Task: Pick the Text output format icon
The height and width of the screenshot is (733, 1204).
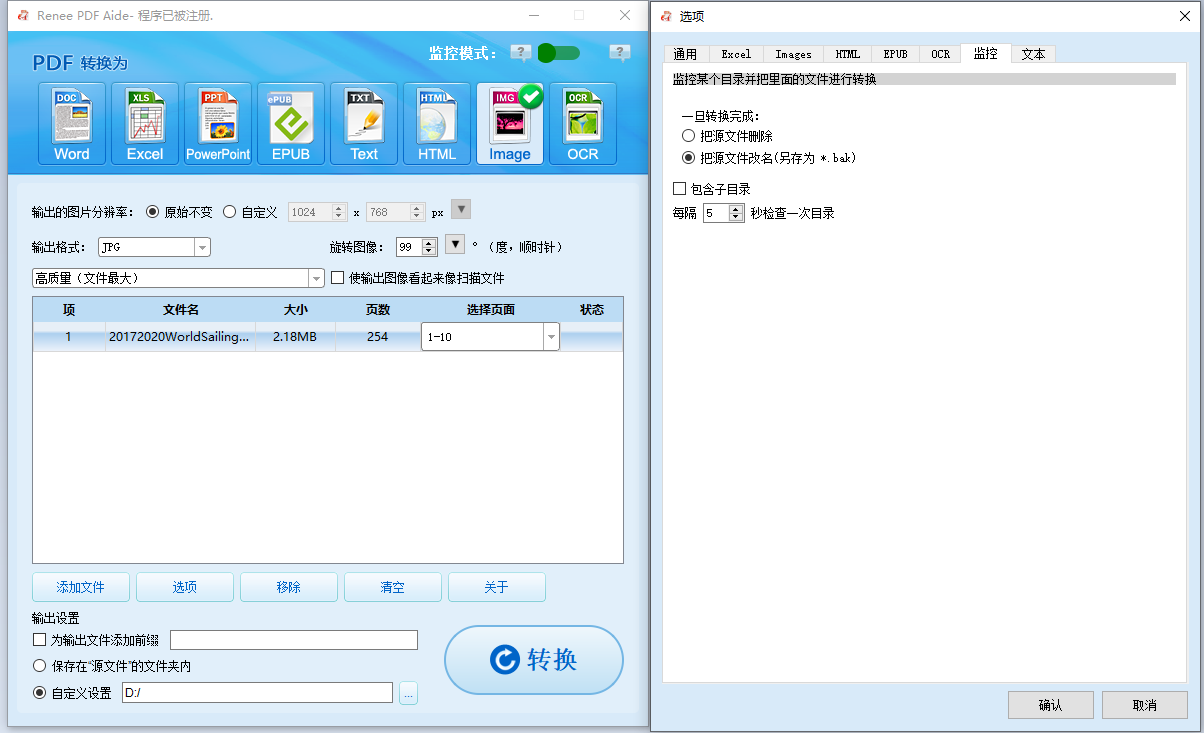Action: (363, 122)
